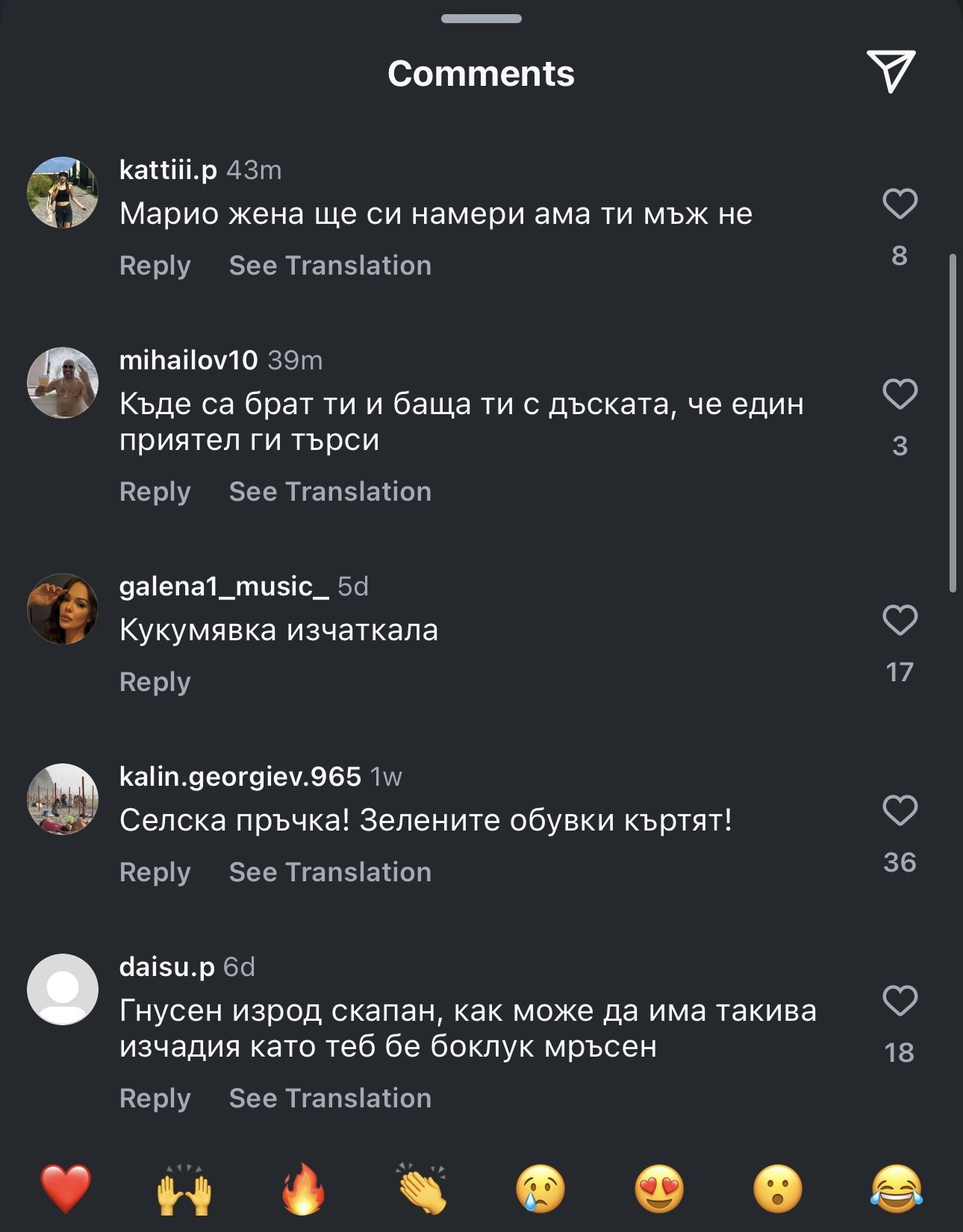Reply to galena1_music_ comment

pos(155,682)
